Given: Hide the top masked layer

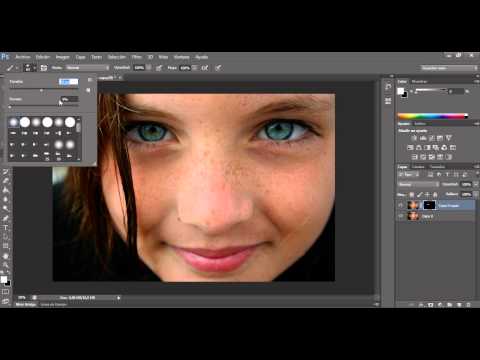Looking at the screenshot, I should [401, 205].
